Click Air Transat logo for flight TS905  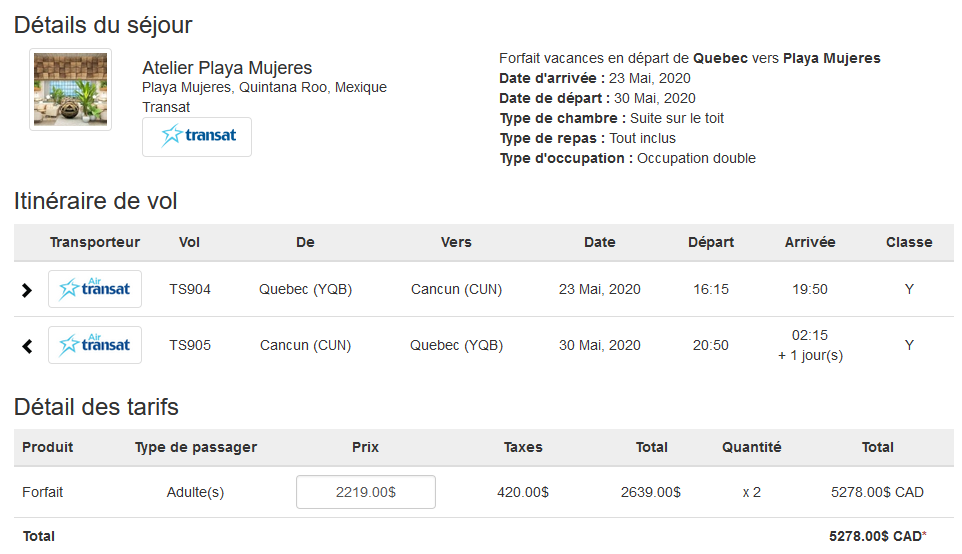point(95,345)
